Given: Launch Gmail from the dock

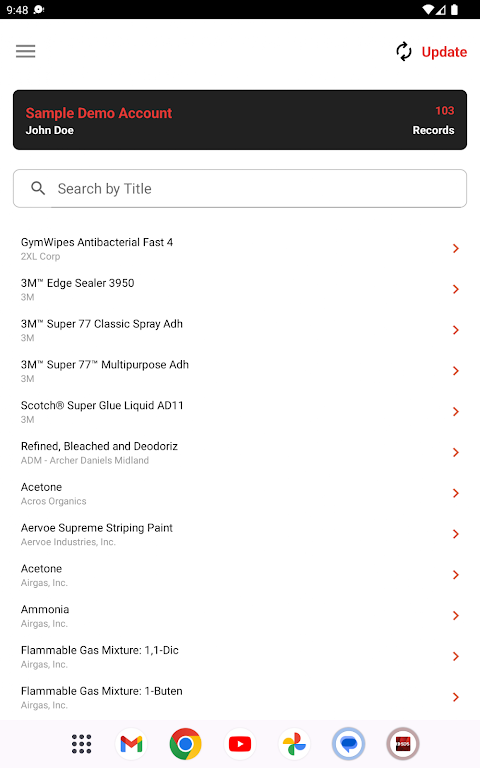Looking at the screenshot, I should coord(131,744).
